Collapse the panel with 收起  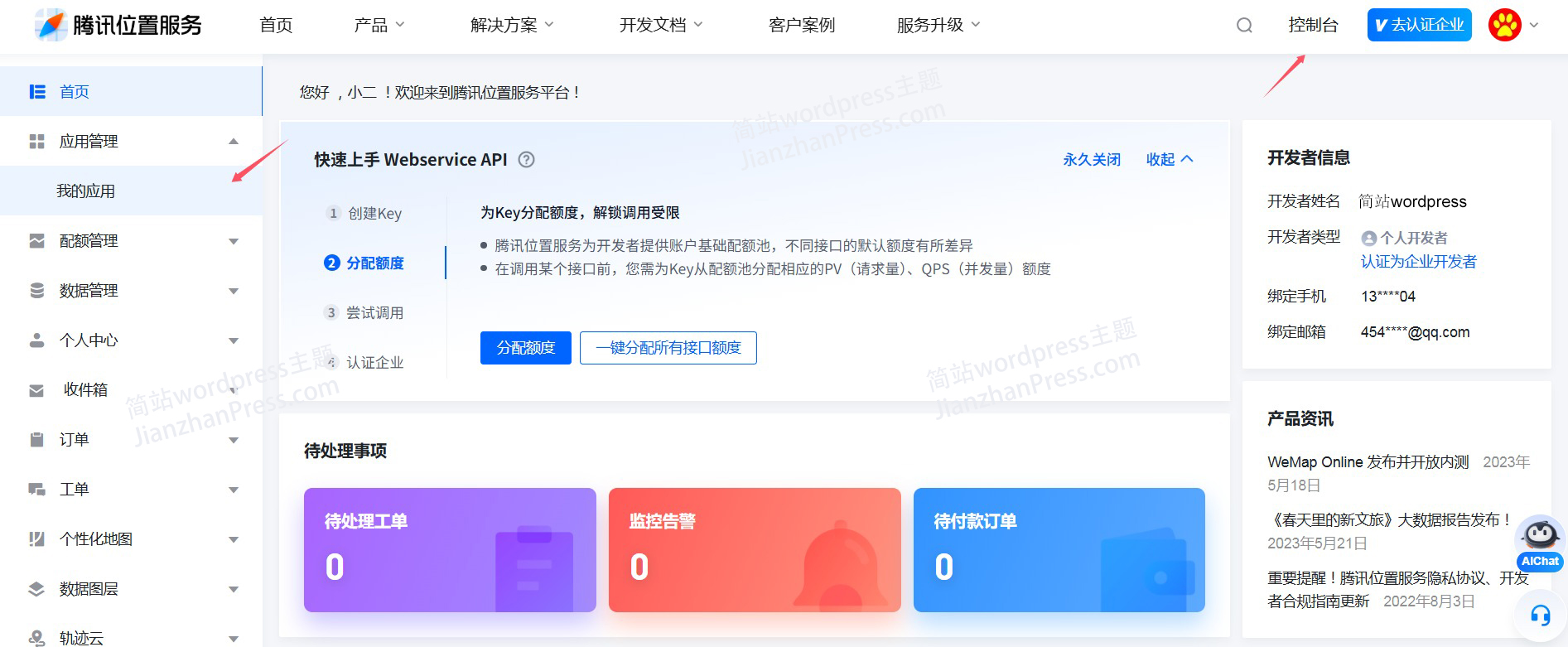pos(1170,160)
